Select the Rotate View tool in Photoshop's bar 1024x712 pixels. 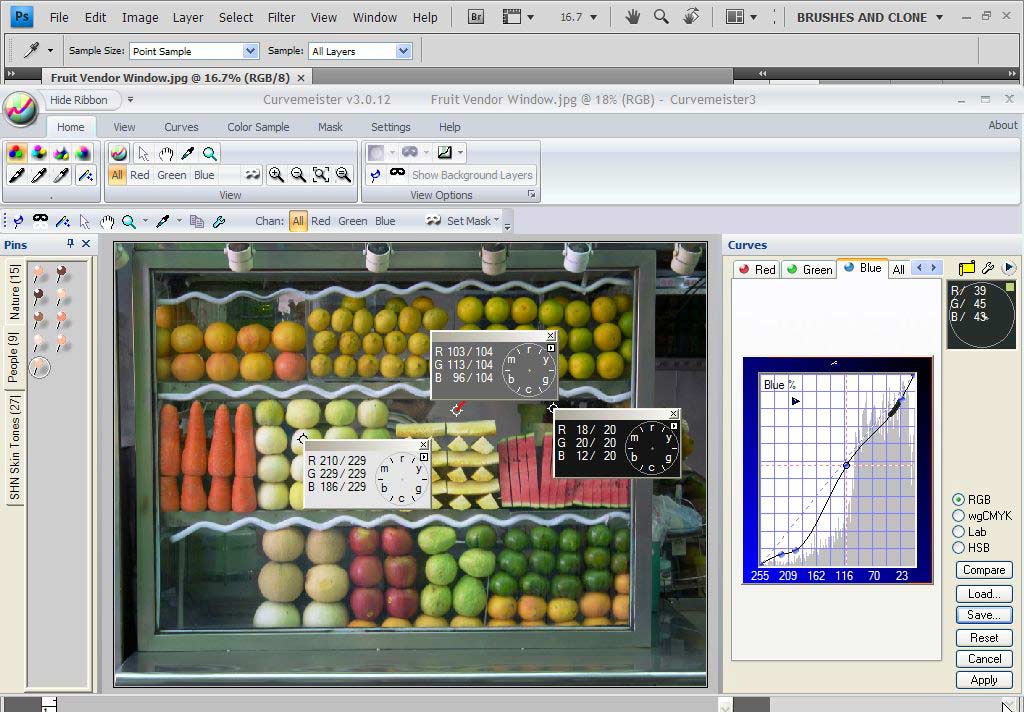691,18
